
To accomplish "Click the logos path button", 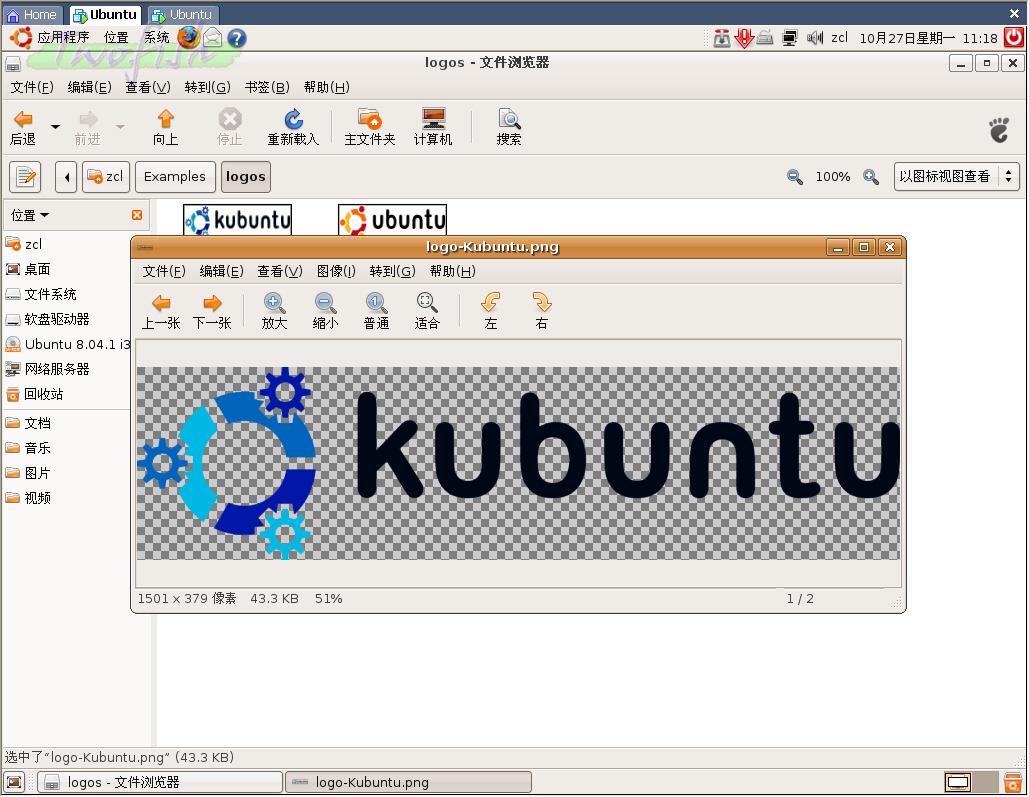I will (245, 177).
